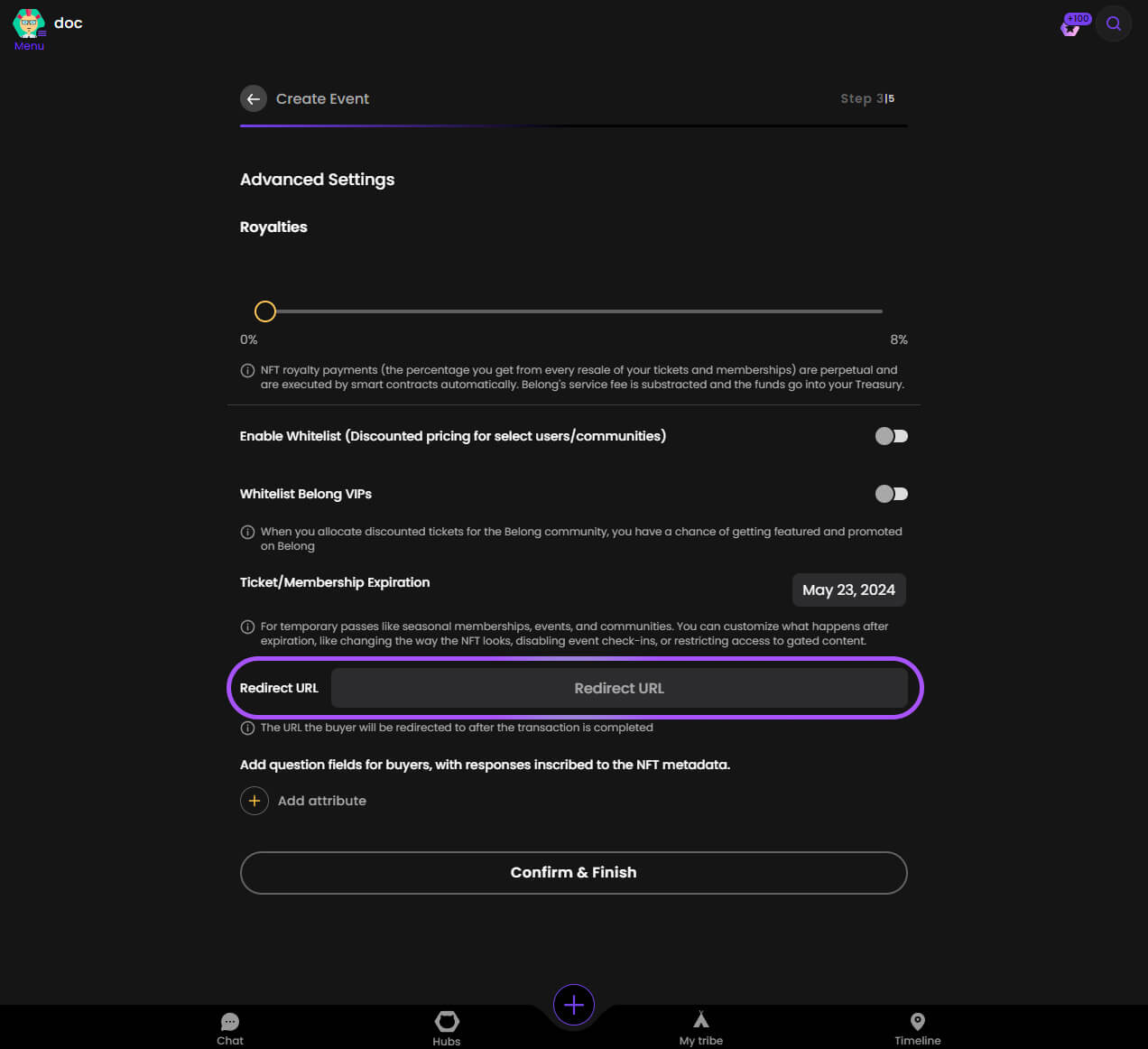Go back using the Create Event arrow

pyautogui.click(x=254, y=98)
